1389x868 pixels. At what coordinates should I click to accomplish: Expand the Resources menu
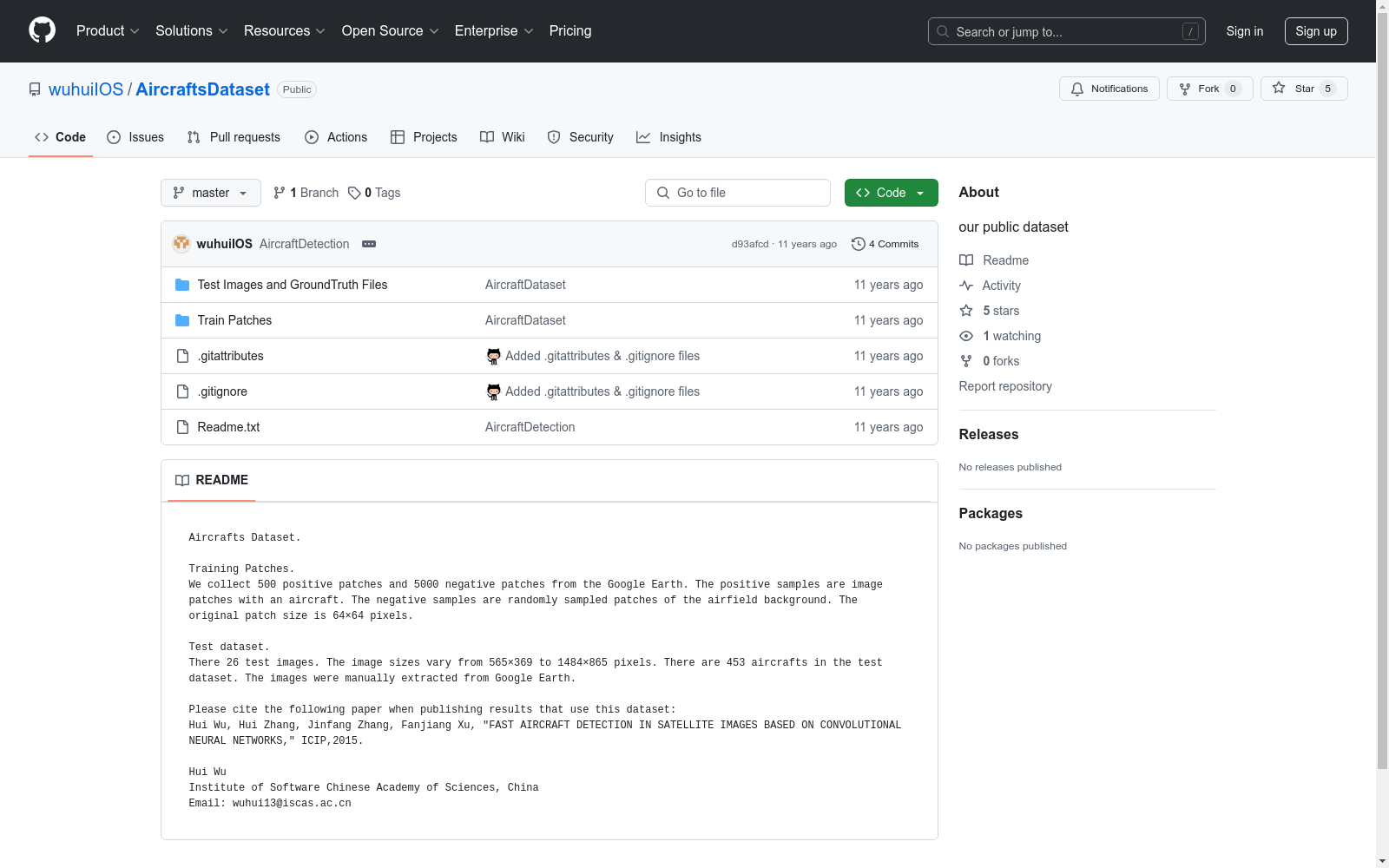click(284, 30)
